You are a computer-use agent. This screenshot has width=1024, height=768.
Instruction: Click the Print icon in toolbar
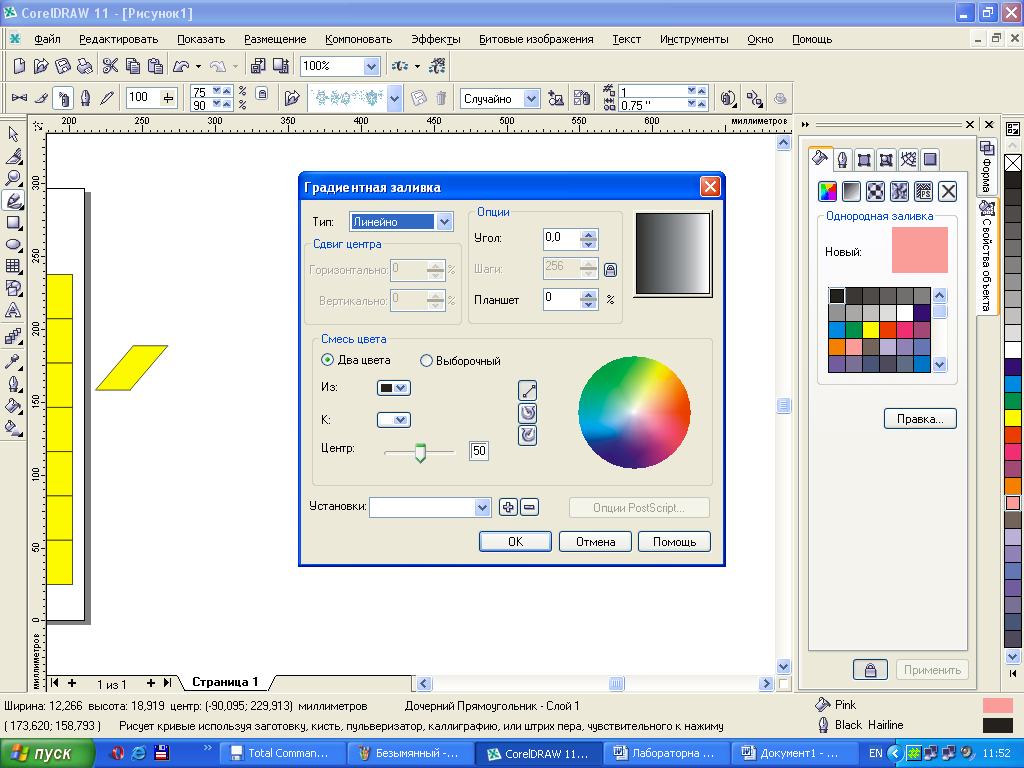pyautogui.click(x=85, y=65)
